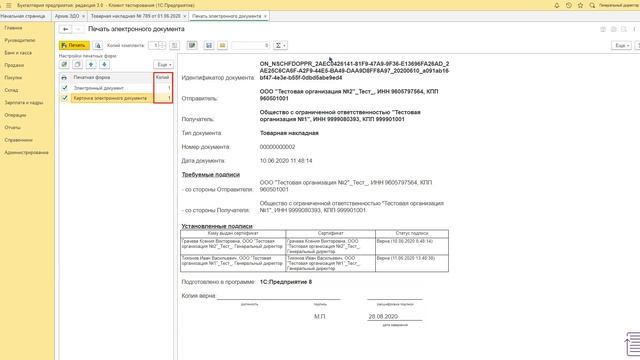Select the Электронный документ row
Viewport: 640px width, 360px height.
point(116,88)
